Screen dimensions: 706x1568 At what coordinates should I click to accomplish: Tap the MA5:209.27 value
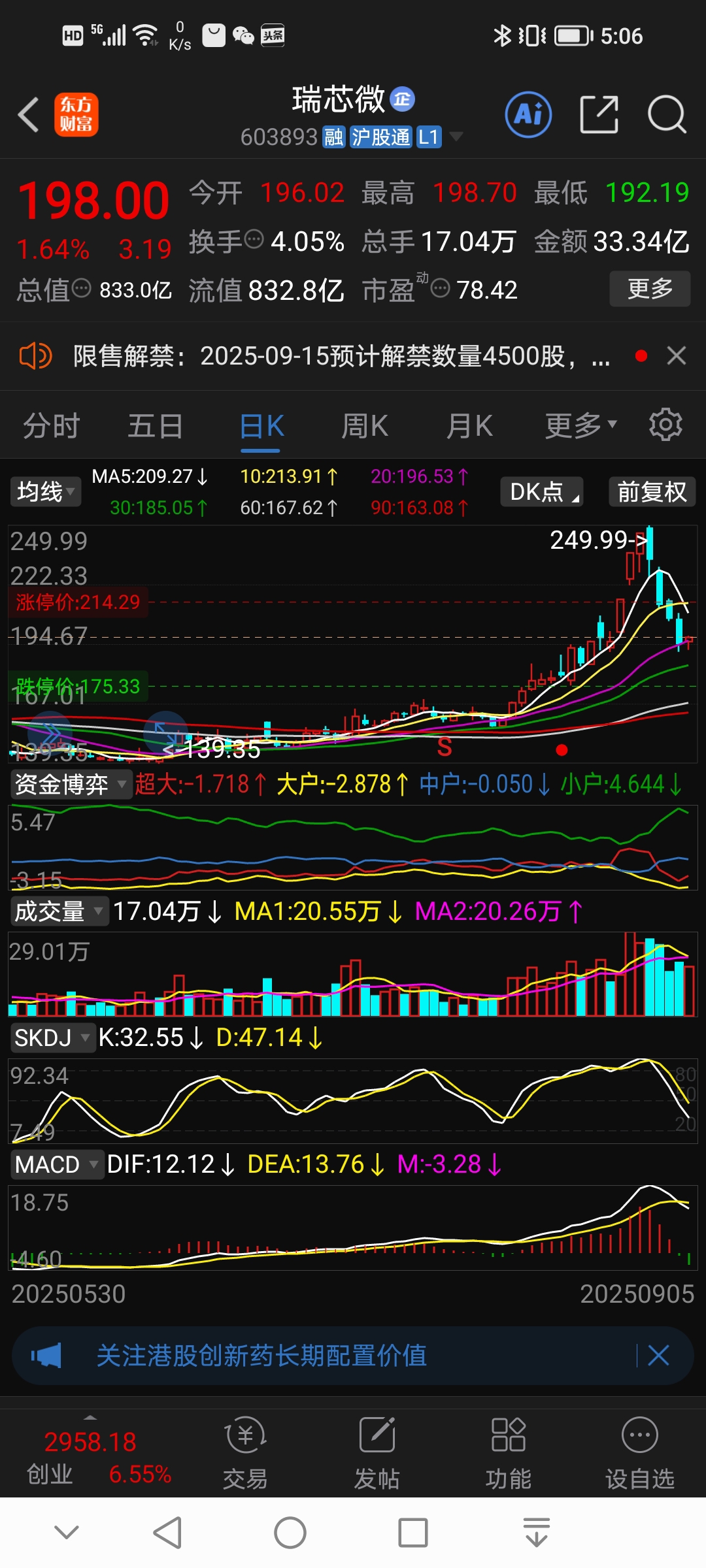point(150,476)
